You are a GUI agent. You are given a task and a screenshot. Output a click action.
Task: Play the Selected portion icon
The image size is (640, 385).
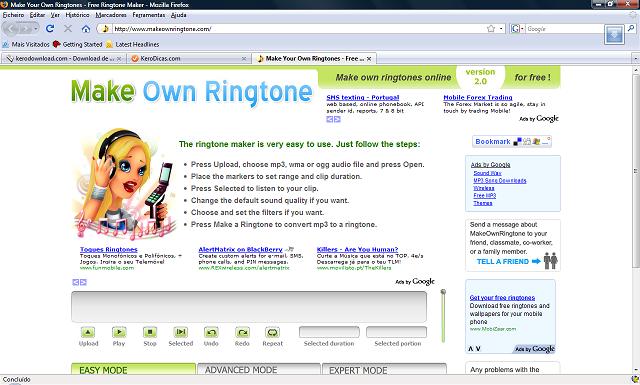(x=180, y=332)
